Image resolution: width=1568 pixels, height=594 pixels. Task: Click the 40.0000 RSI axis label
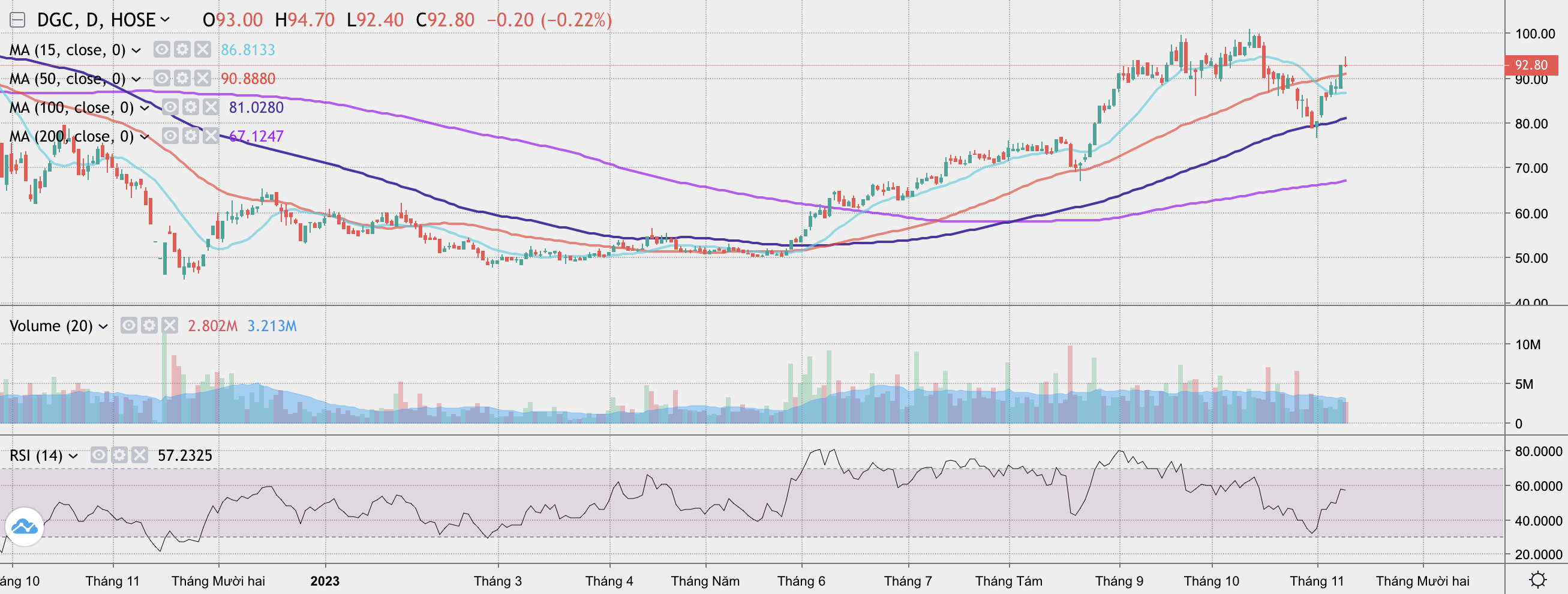point(1538,521)
